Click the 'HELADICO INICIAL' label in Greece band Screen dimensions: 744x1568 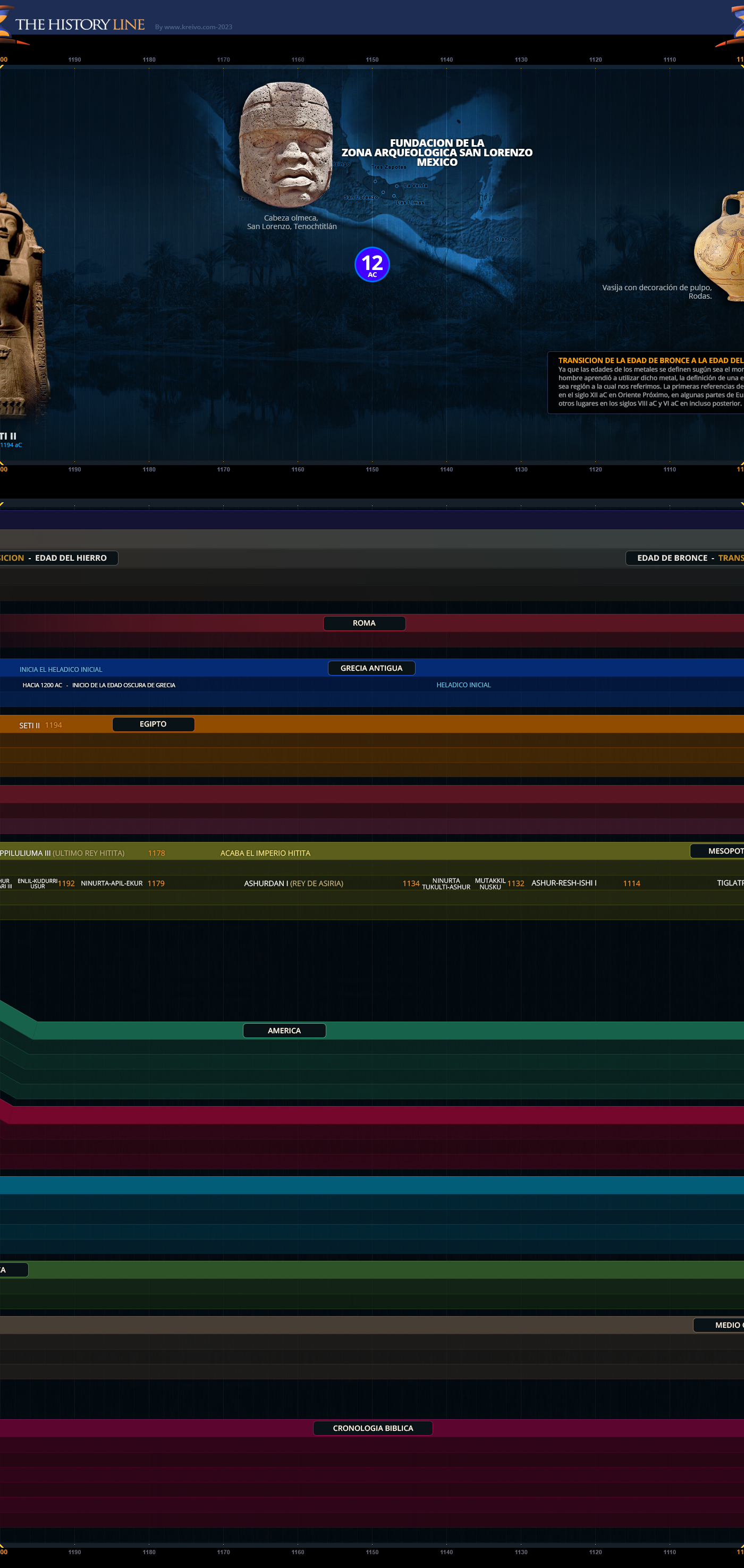click(x=463, y=685)
